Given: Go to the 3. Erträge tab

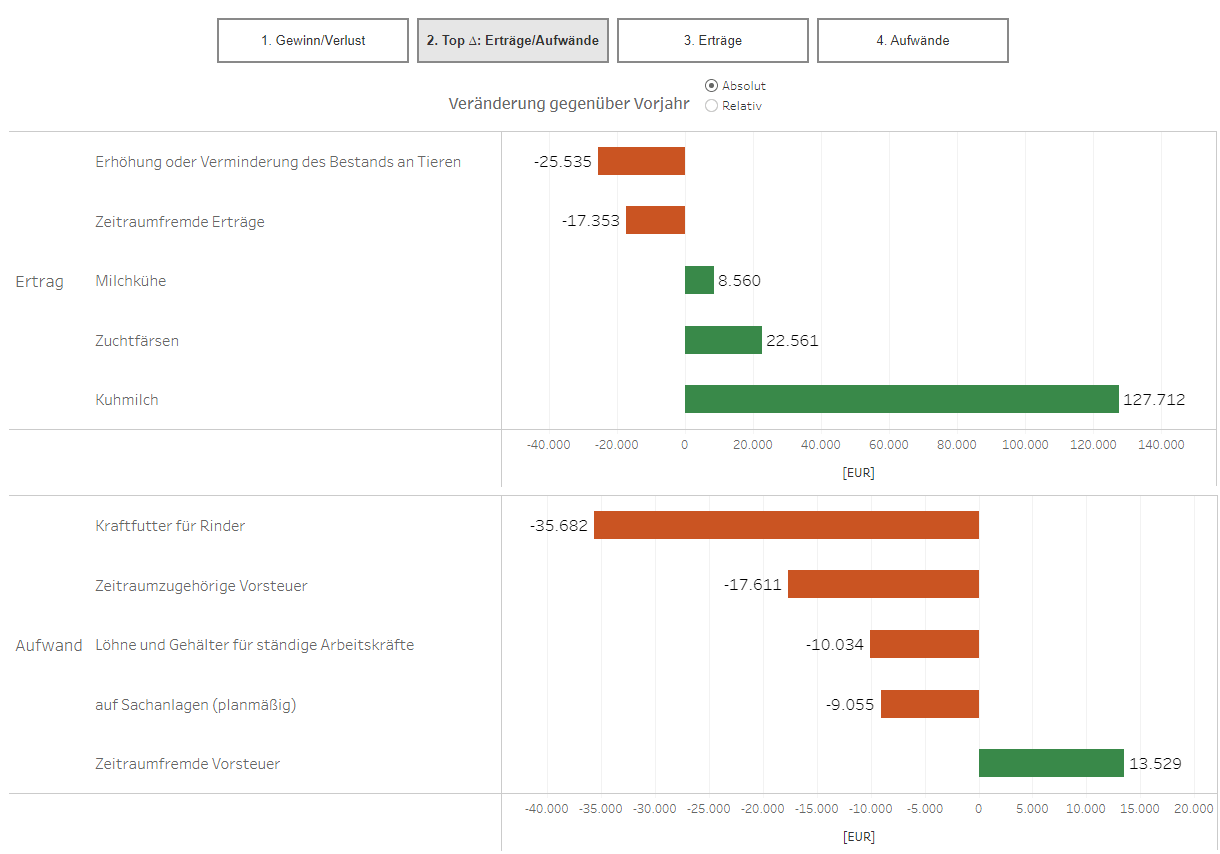Looking at the screenshot, I should click(712, 41).
